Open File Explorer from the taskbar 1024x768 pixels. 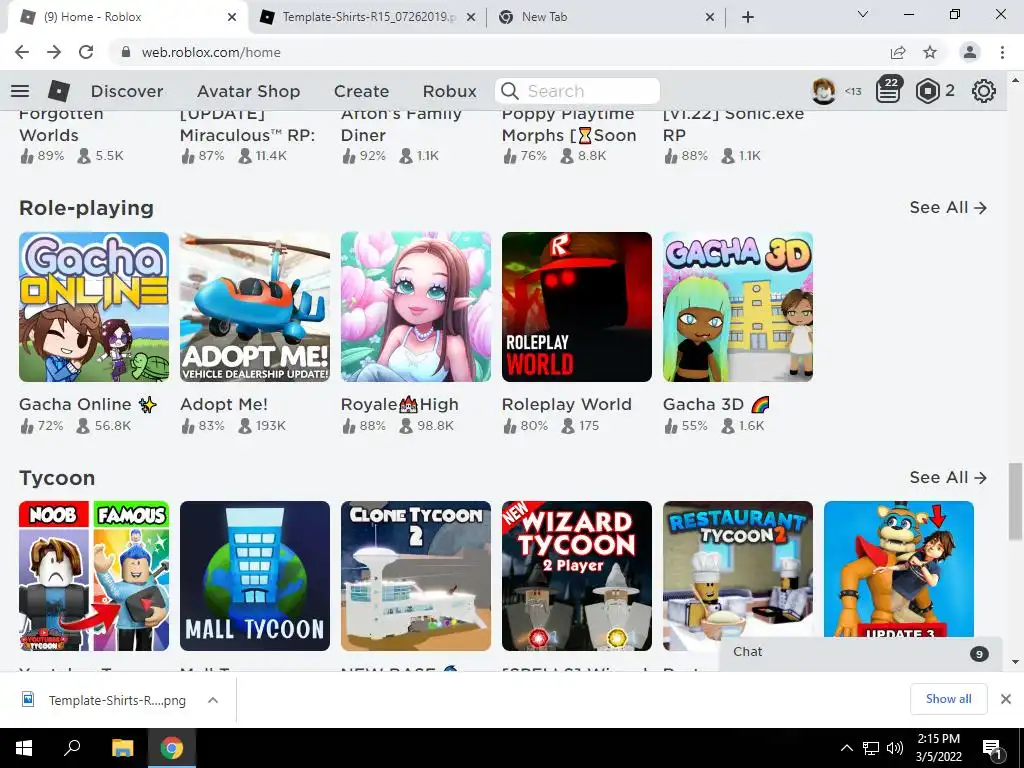click(x=122, y=748)
